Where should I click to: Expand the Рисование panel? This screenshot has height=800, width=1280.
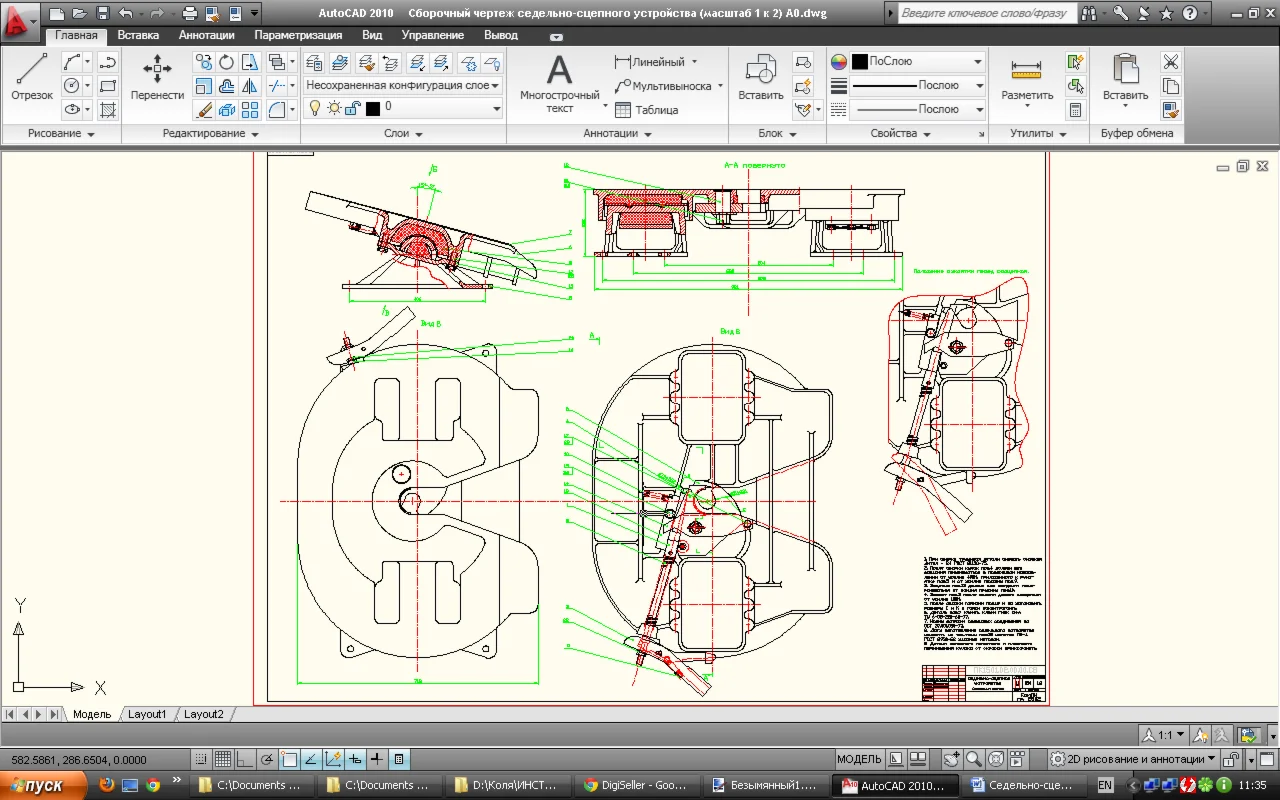coord(61,133)
